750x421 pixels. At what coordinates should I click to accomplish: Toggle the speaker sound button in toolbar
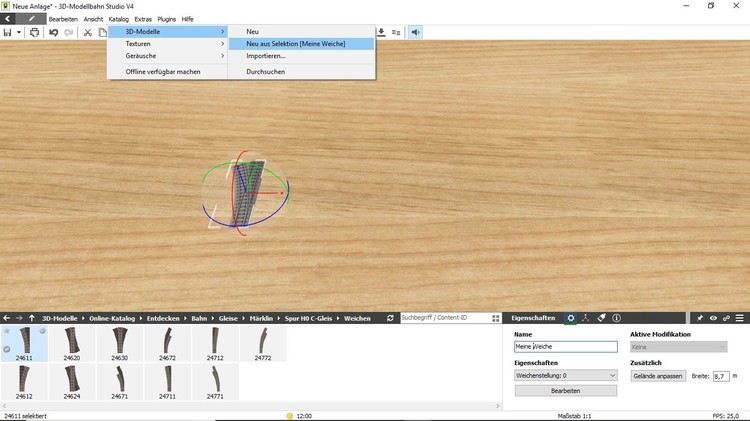pyautogui.click(x=415, y=32)
